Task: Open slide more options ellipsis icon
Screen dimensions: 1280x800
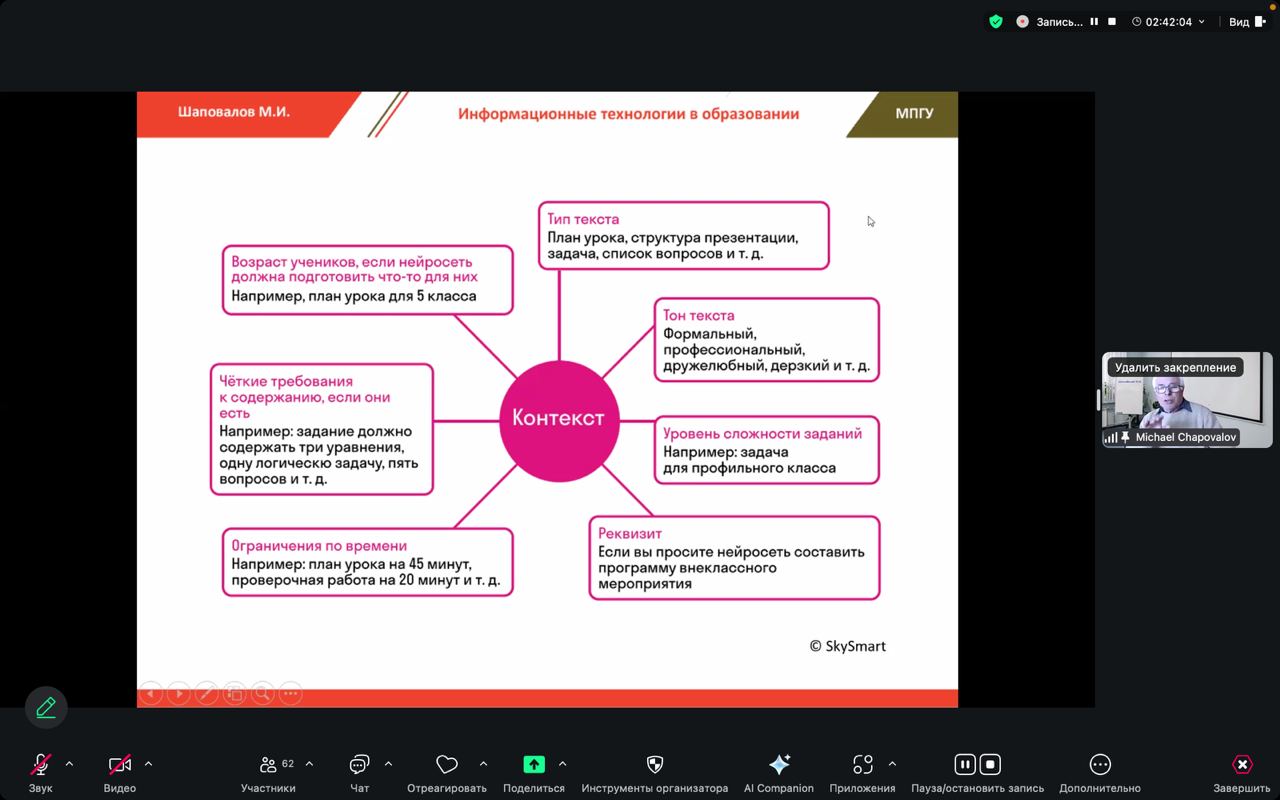Action: tap(291, 693)
